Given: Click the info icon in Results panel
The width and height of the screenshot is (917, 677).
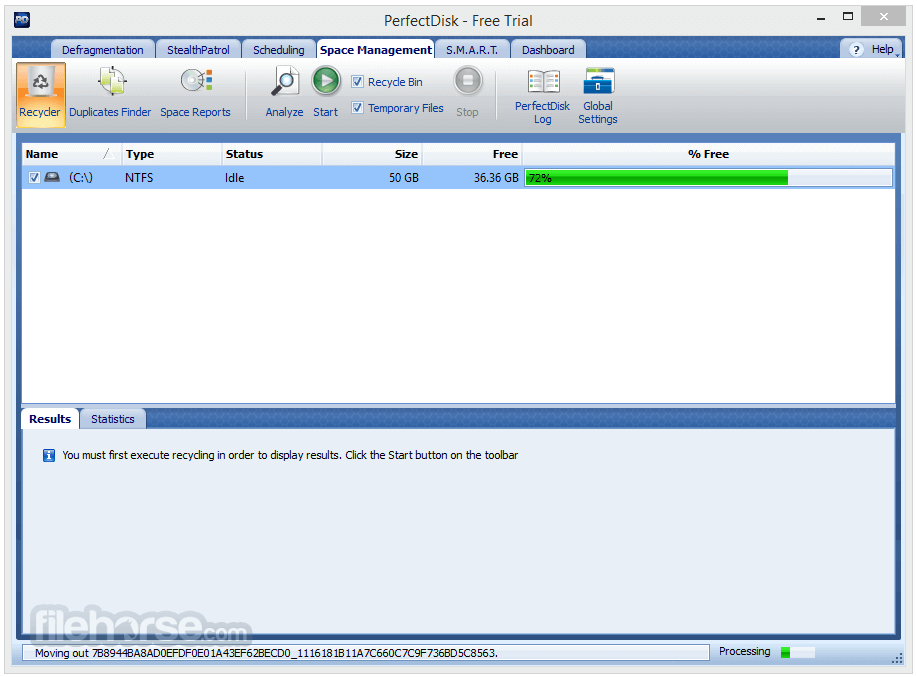Looking at the screenshot, I should pos(49,455).
